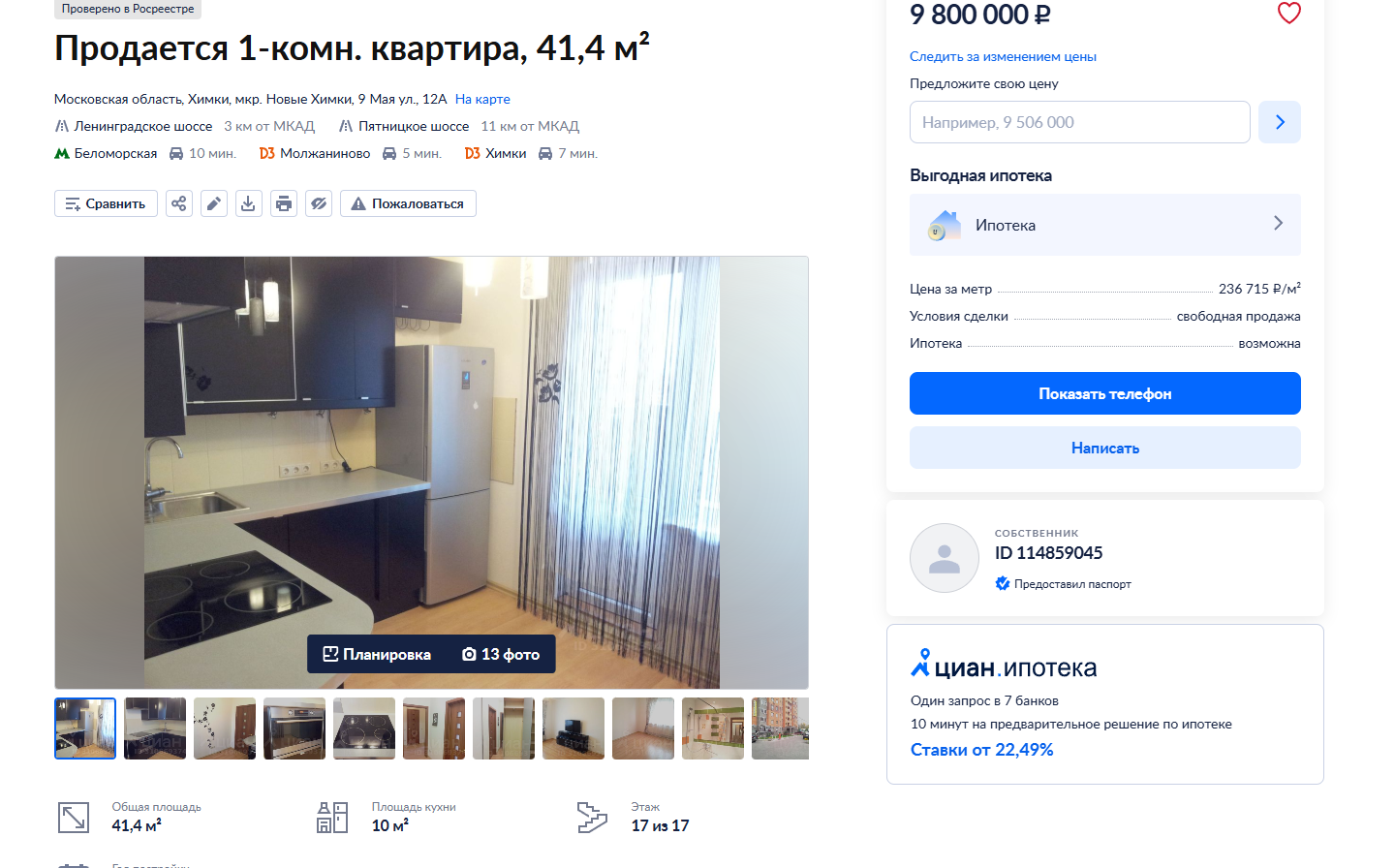1395x868 pixels.
Task: Select the oven photo thumbnail
Action: coord(294,728)
